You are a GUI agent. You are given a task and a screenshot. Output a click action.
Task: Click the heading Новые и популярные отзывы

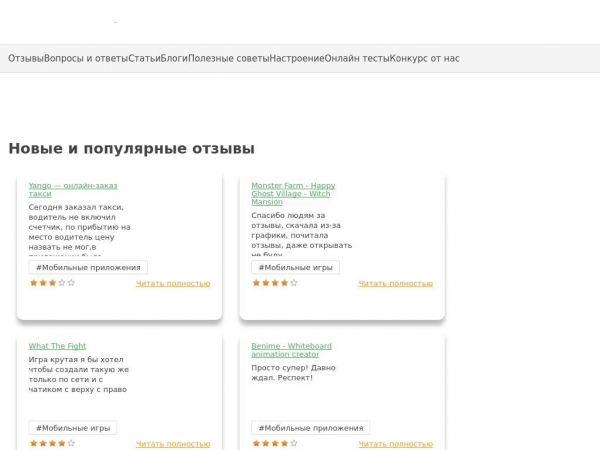132,148
